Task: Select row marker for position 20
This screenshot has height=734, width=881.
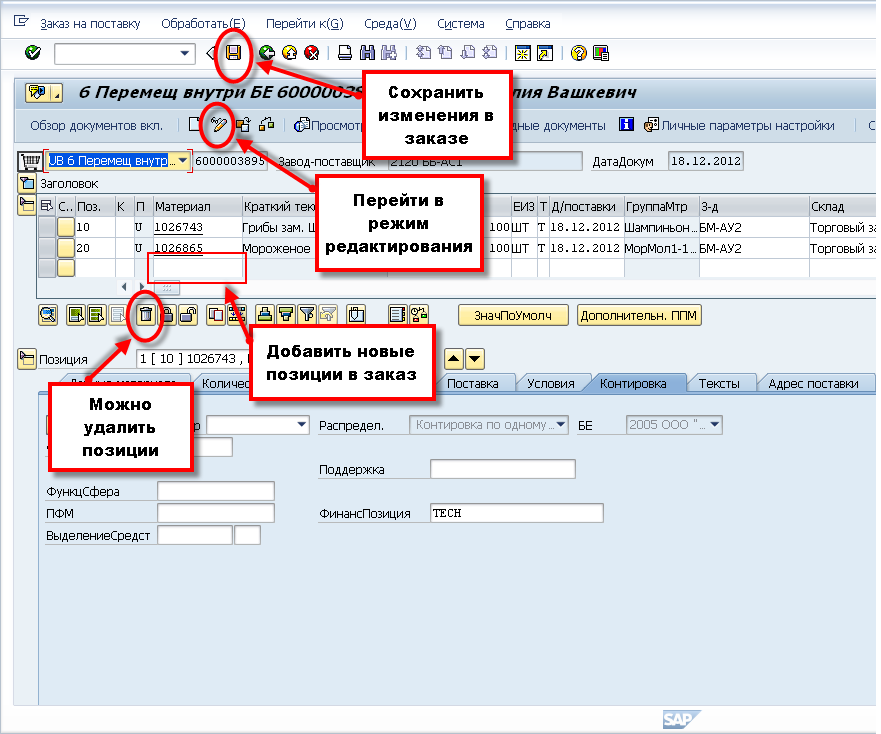Action: point(47,248)
